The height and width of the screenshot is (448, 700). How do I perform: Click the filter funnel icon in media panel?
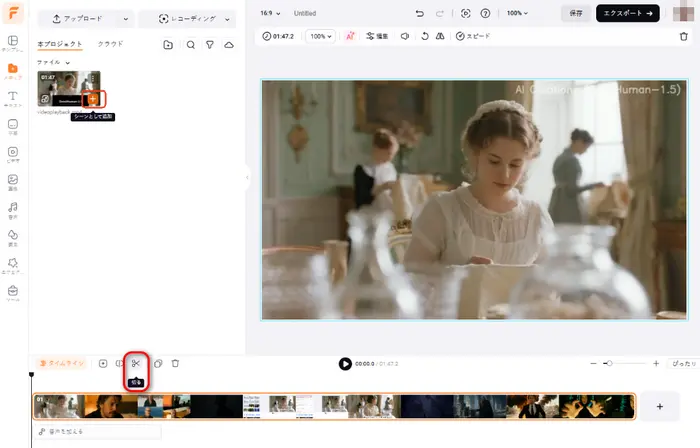coord(209,45)
